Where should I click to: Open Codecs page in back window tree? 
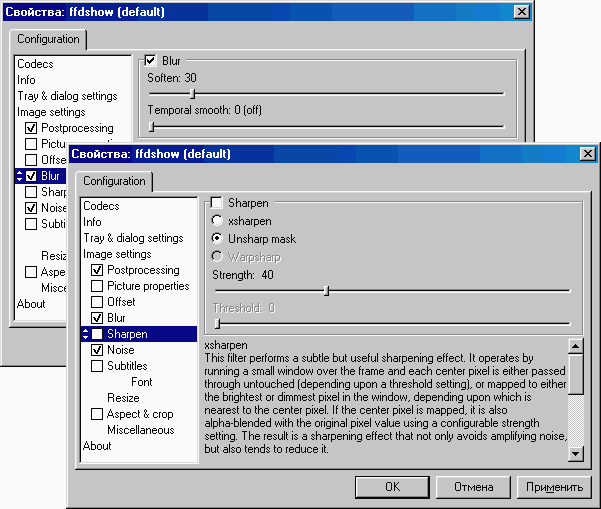click(35, 64)
